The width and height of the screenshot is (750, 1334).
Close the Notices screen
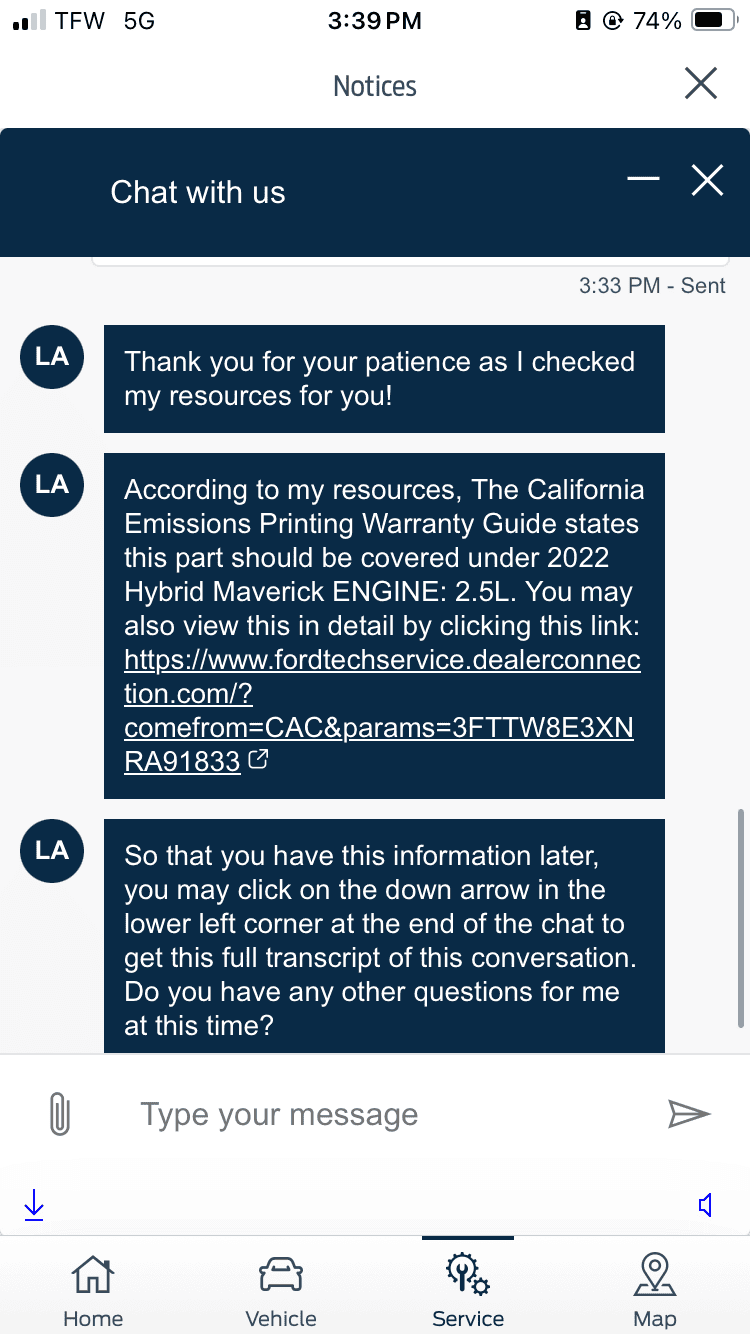pos(701,84)
